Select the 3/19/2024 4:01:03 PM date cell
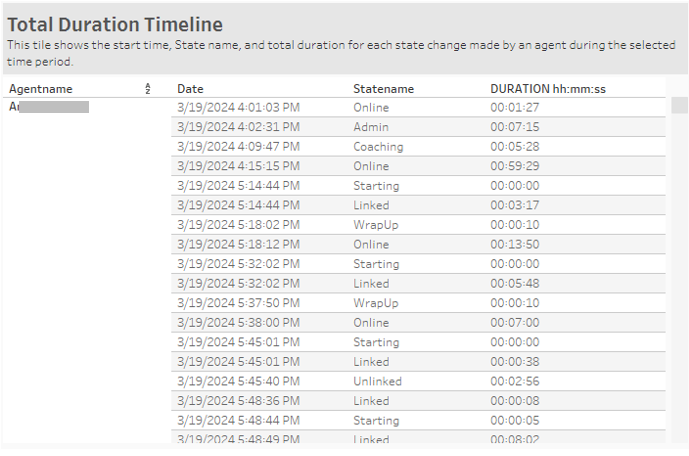This screenshot has width=689, height=456. click(238, 107)
